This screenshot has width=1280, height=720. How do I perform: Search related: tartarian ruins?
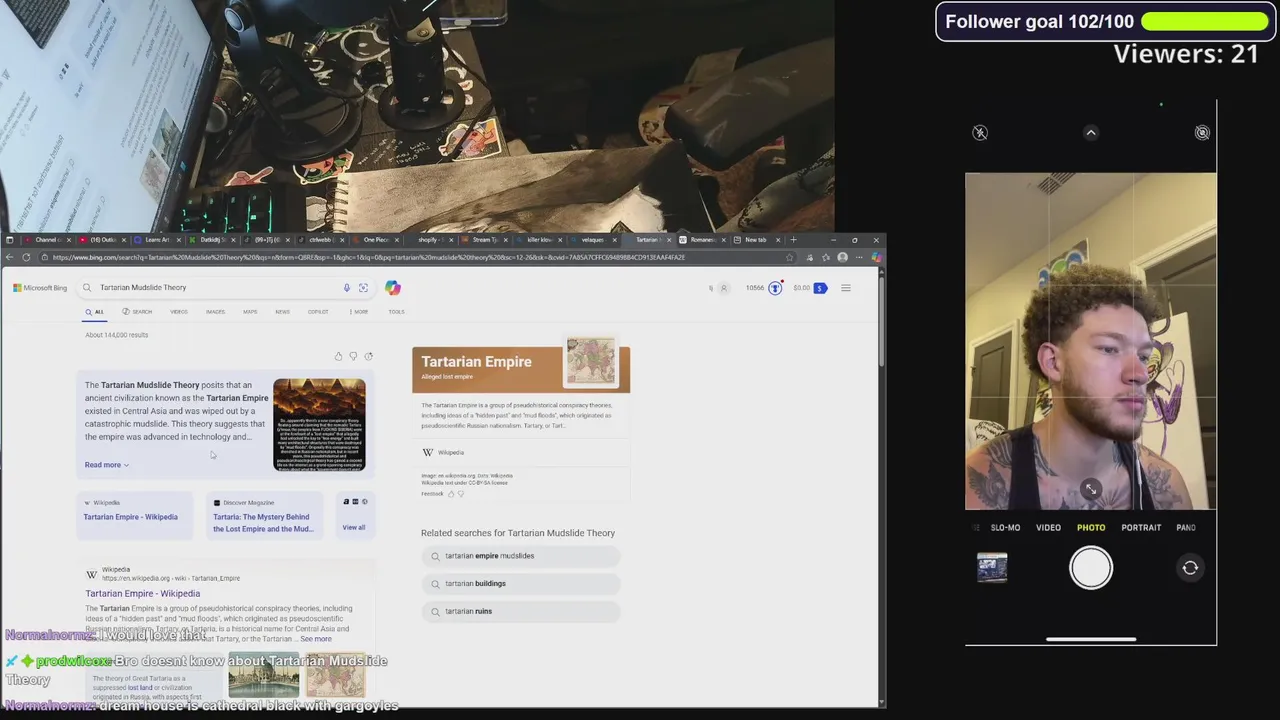click(x=521, y=611)
